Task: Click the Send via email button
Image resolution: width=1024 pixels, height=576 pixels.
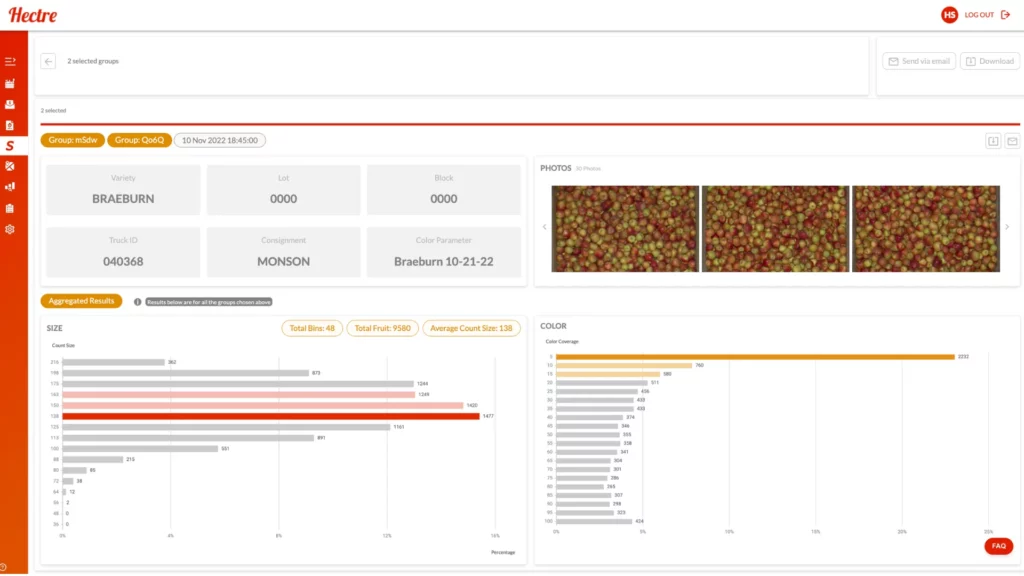Action: point(918,61)
